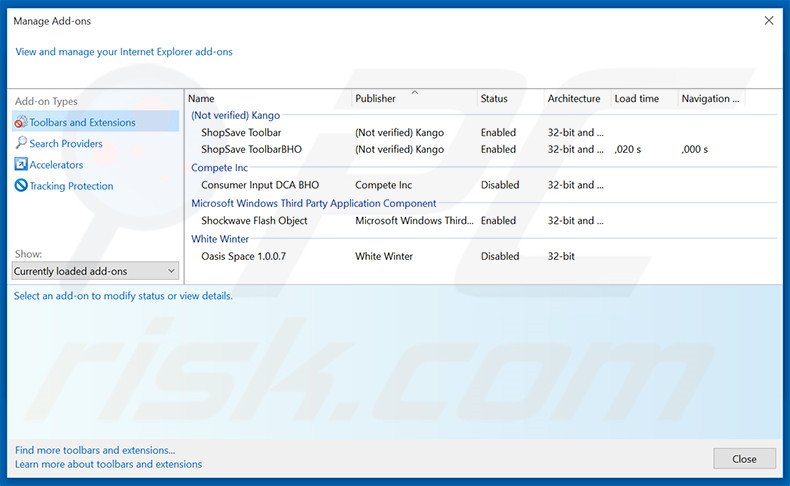This screenshot has height=486, width=790.
Task: Click the White Winter group header
Action: (220, 239)
